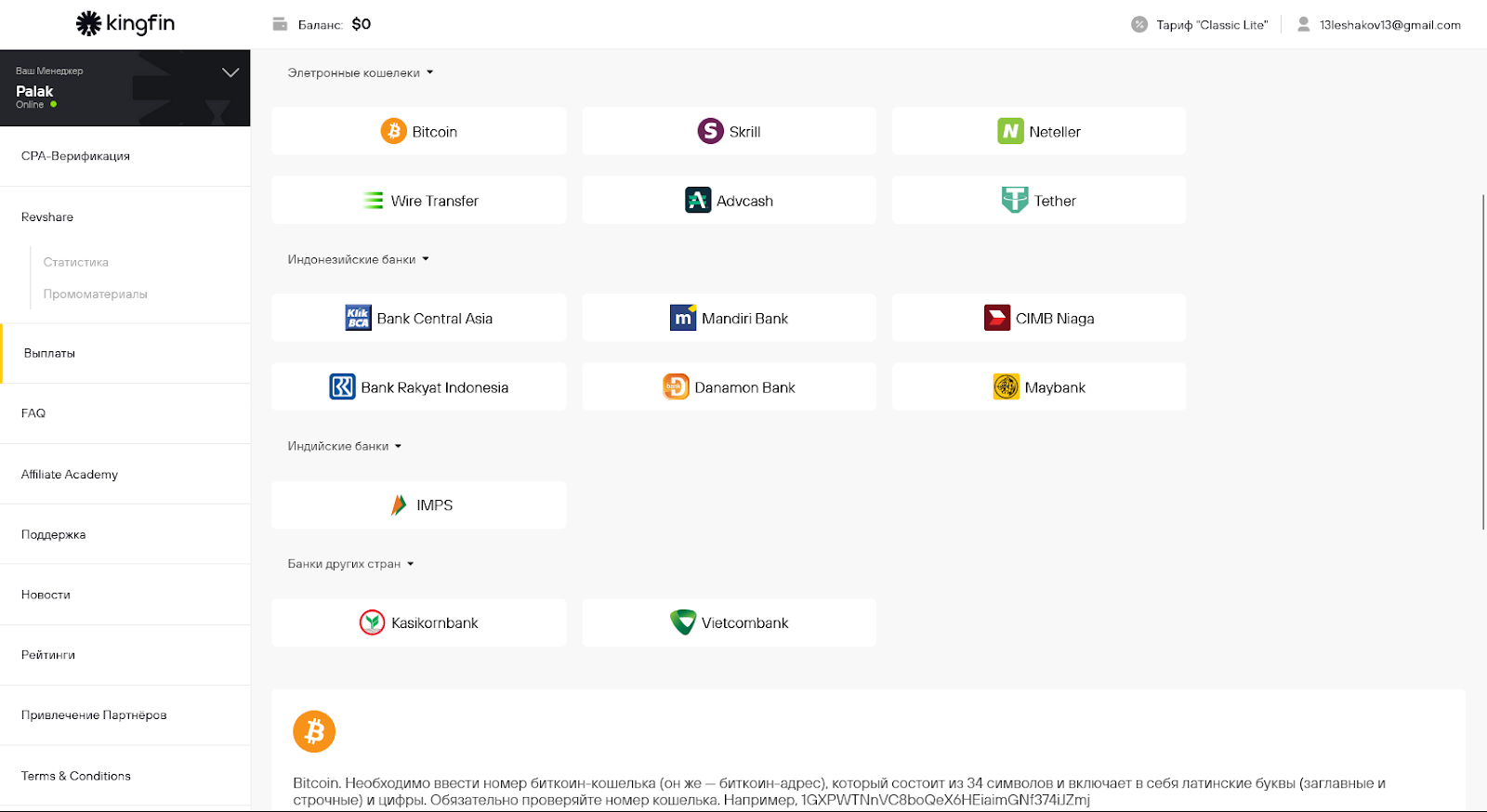Screen dimensions: 1487x812
Task: Choose Wire Transfer payout method
Action: (419, 200)
